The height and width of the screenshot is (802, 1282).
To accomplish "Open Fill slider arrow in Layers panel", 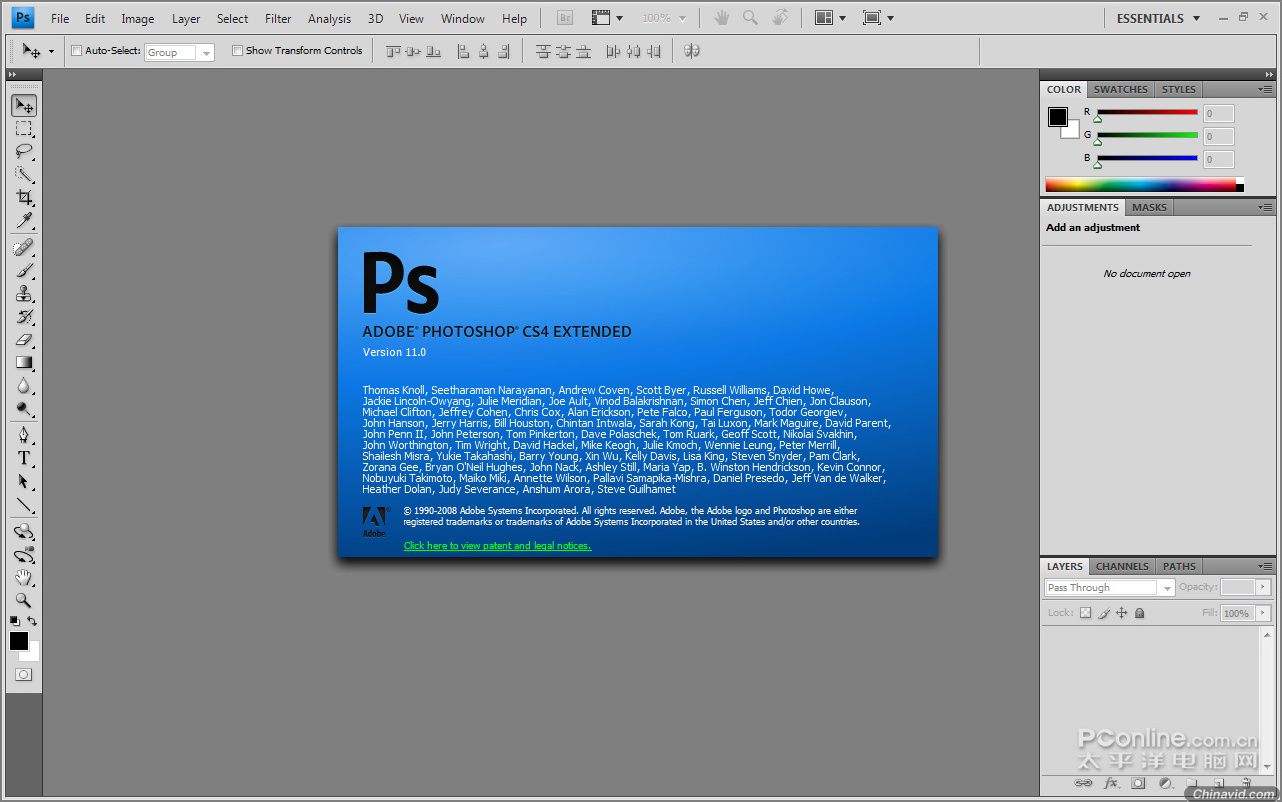I will click(1264, 613).
